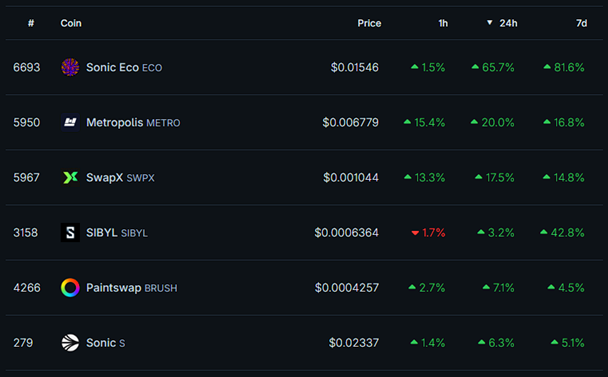The height and width of the screenshot is (377, 608).
Task: Sort by Price column header
Action: [369, 23]
